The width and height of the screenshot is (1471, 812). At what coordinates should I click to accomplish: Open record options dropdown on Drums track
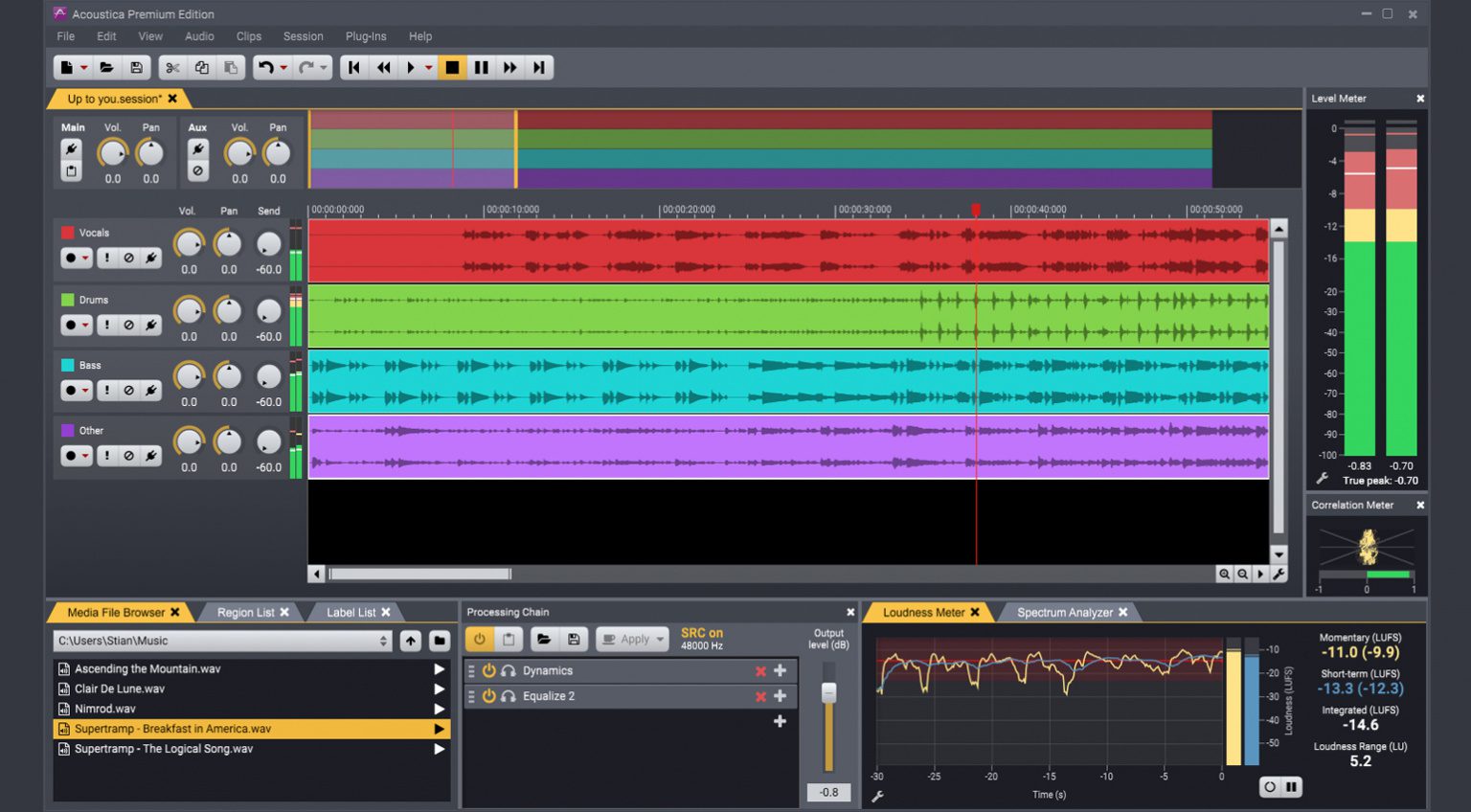[x=85, y=326]
